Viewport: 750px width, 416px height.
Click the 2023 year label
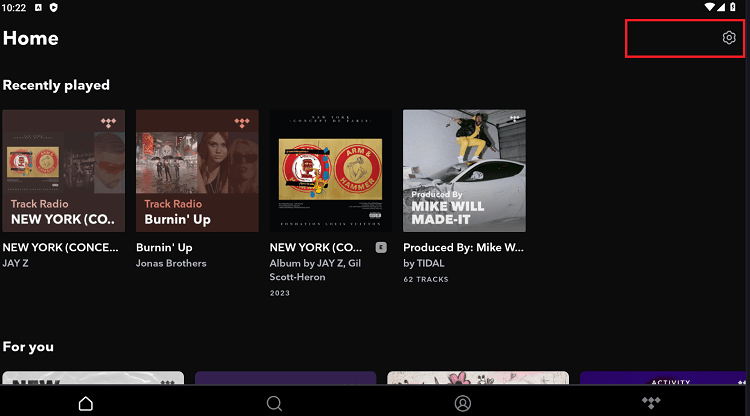point(279,293)
